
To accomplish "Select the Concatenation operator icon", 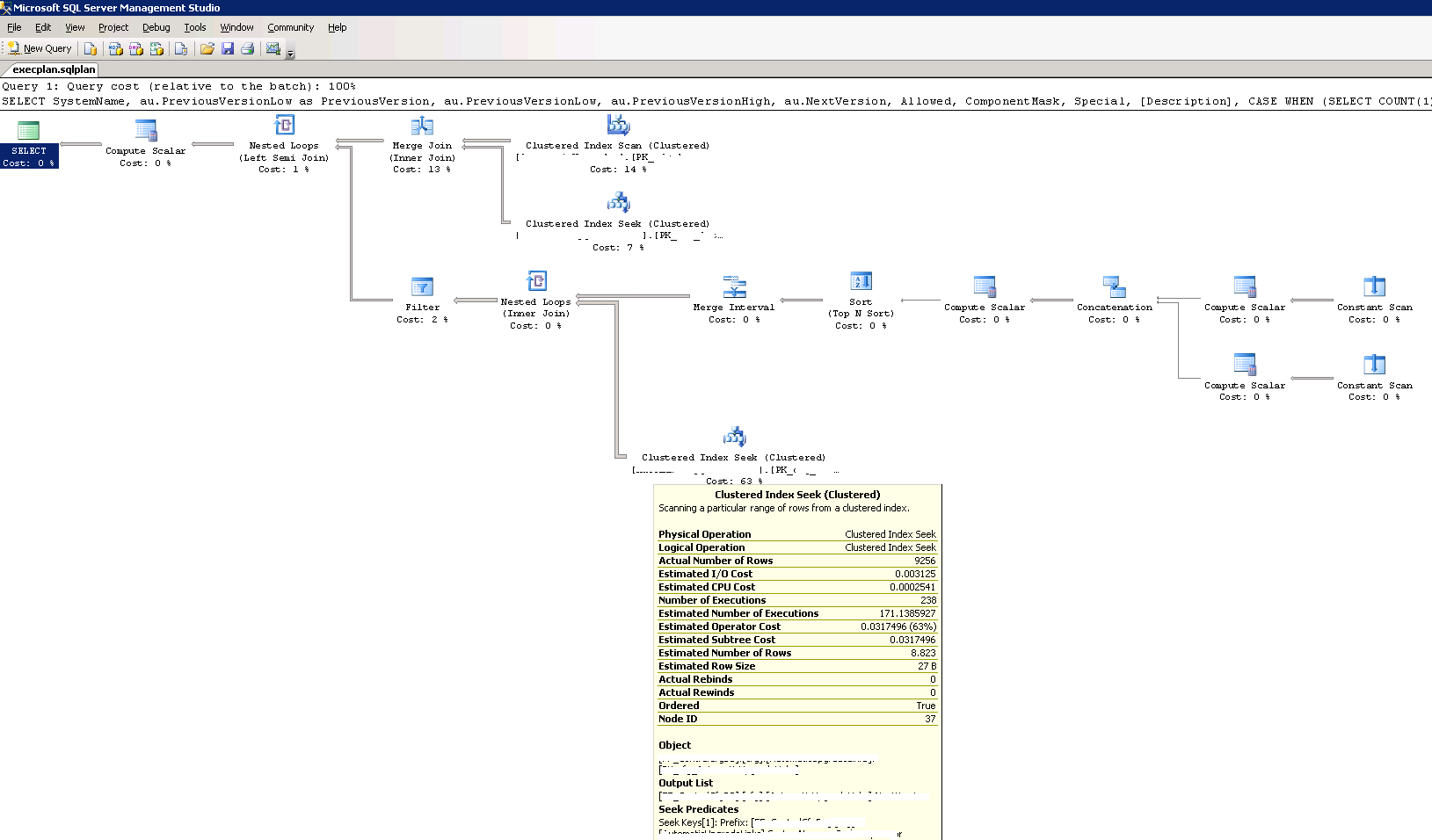I will pyautogui.click(x=1115, y=287).
